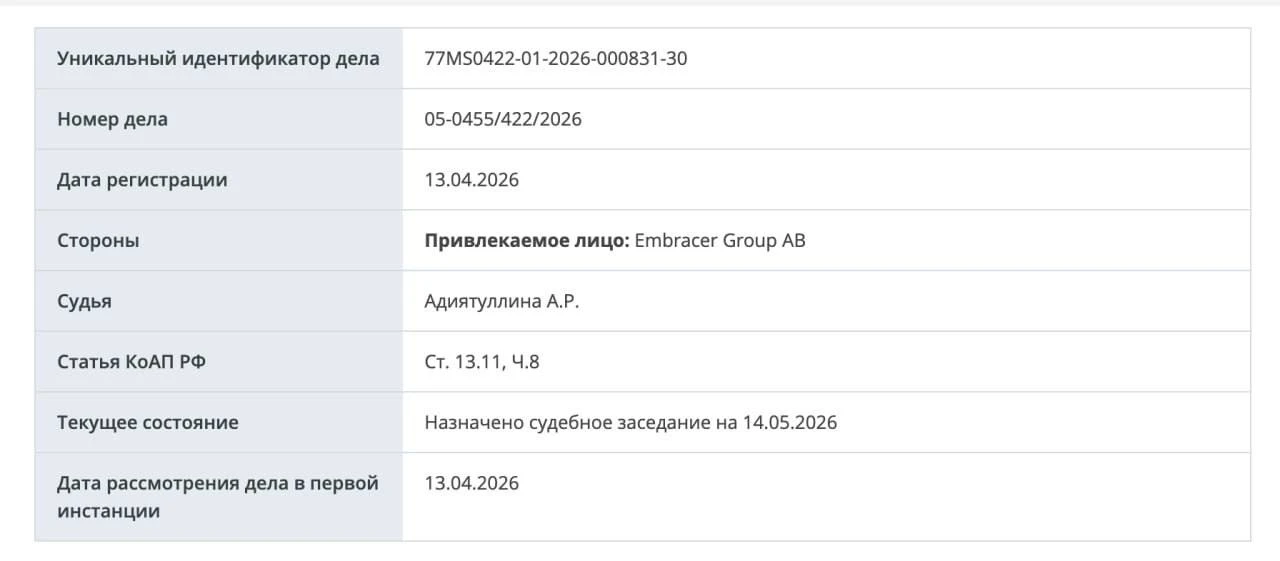Click the hearing date 14.05.2026 in status
The image size is (1280, 561).
[790, 422]
